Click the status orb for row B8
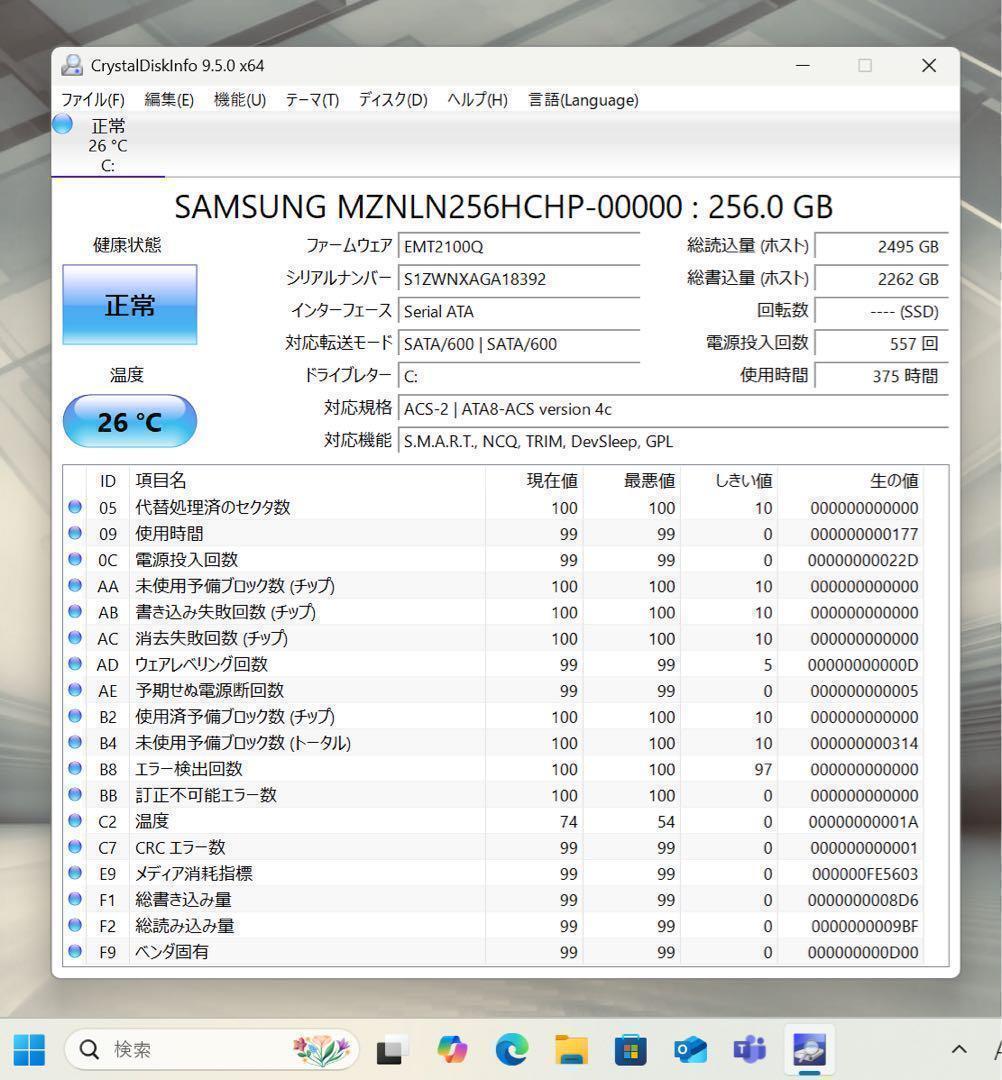 75,769
